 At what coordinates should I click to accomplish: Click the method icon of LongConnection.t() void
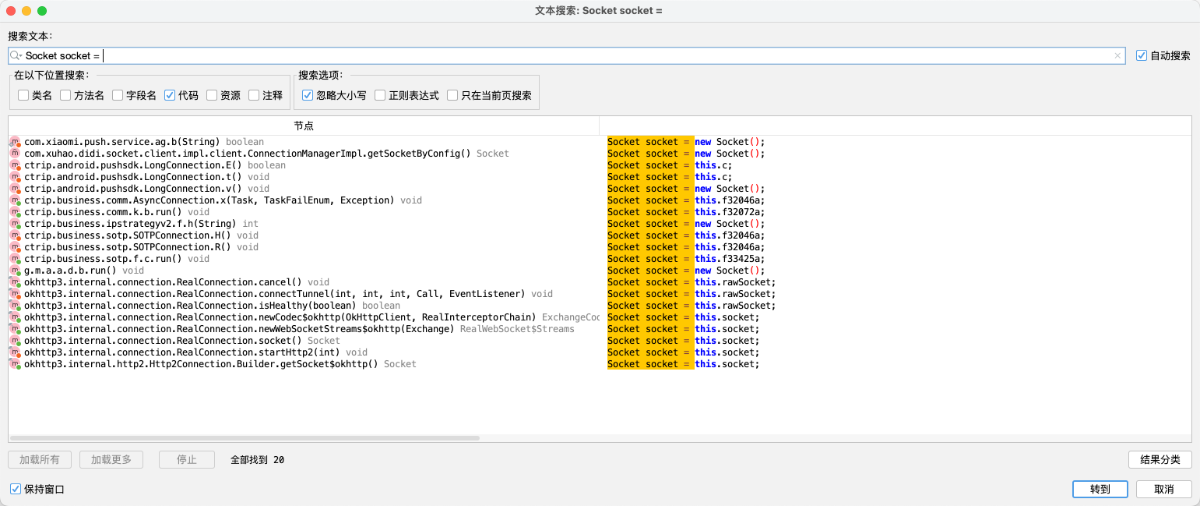coord(15,177)
